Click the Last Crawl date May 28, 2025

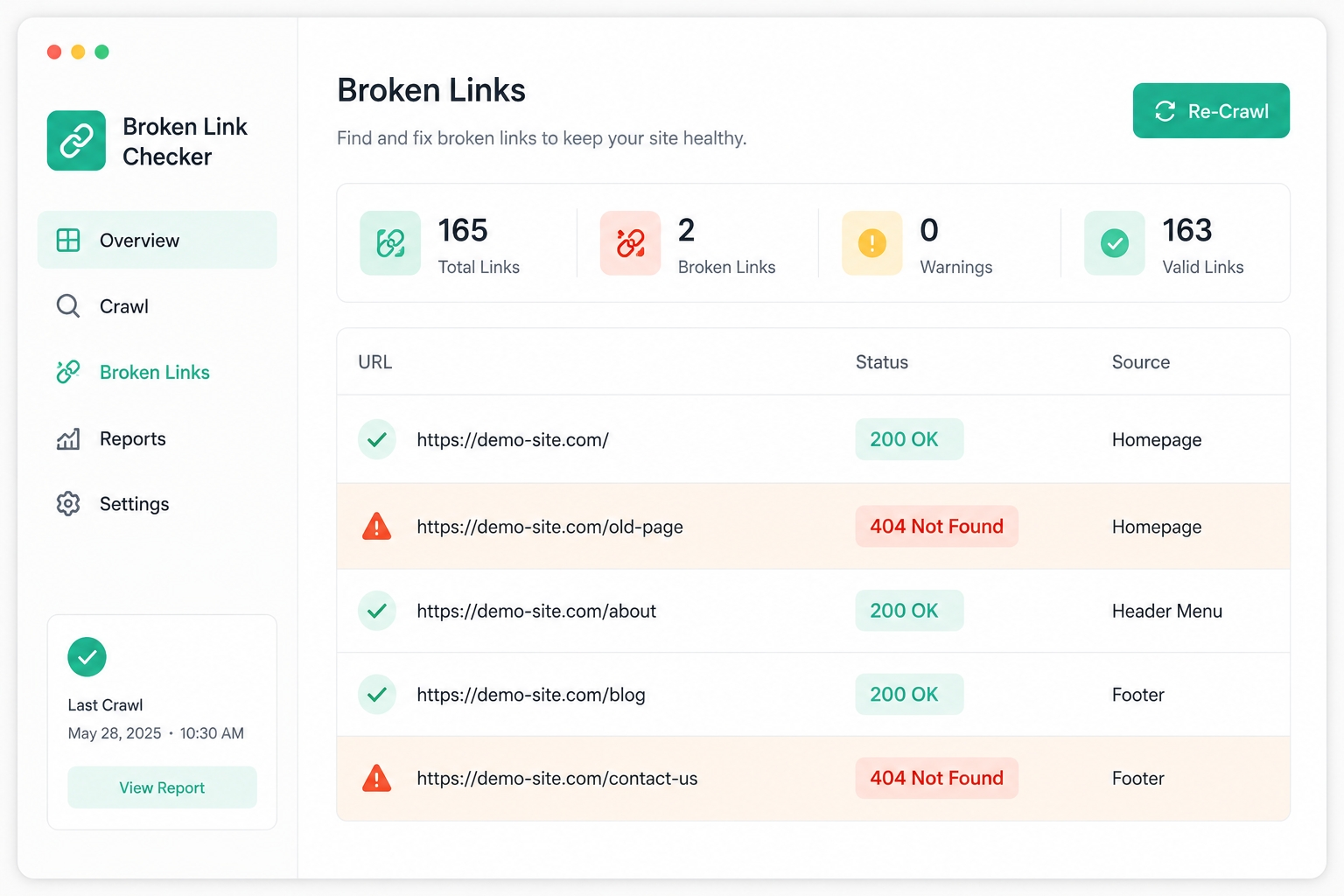coord(115,733)
